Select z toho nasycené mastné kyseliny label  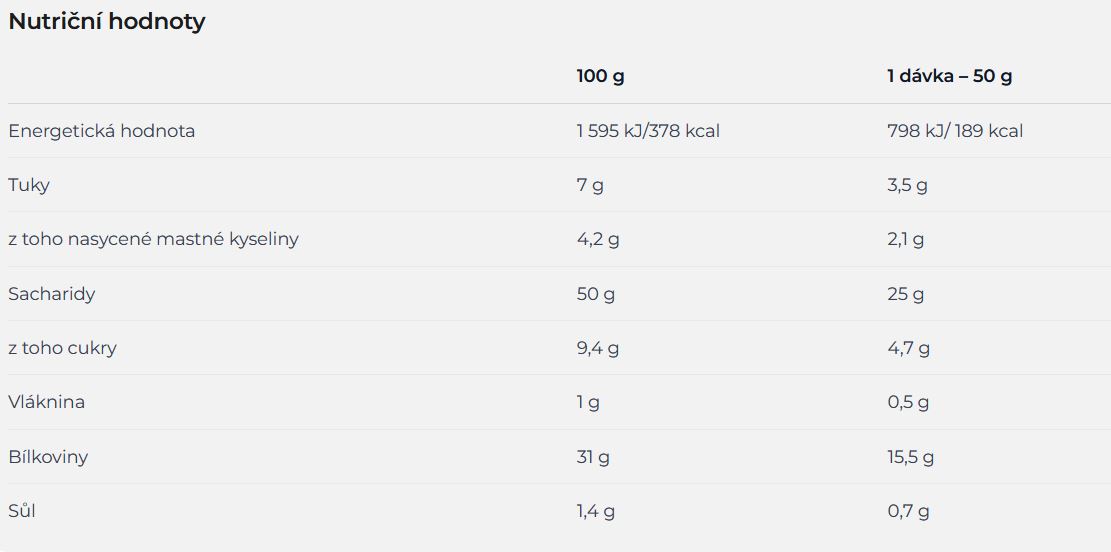tap(153, 240)
